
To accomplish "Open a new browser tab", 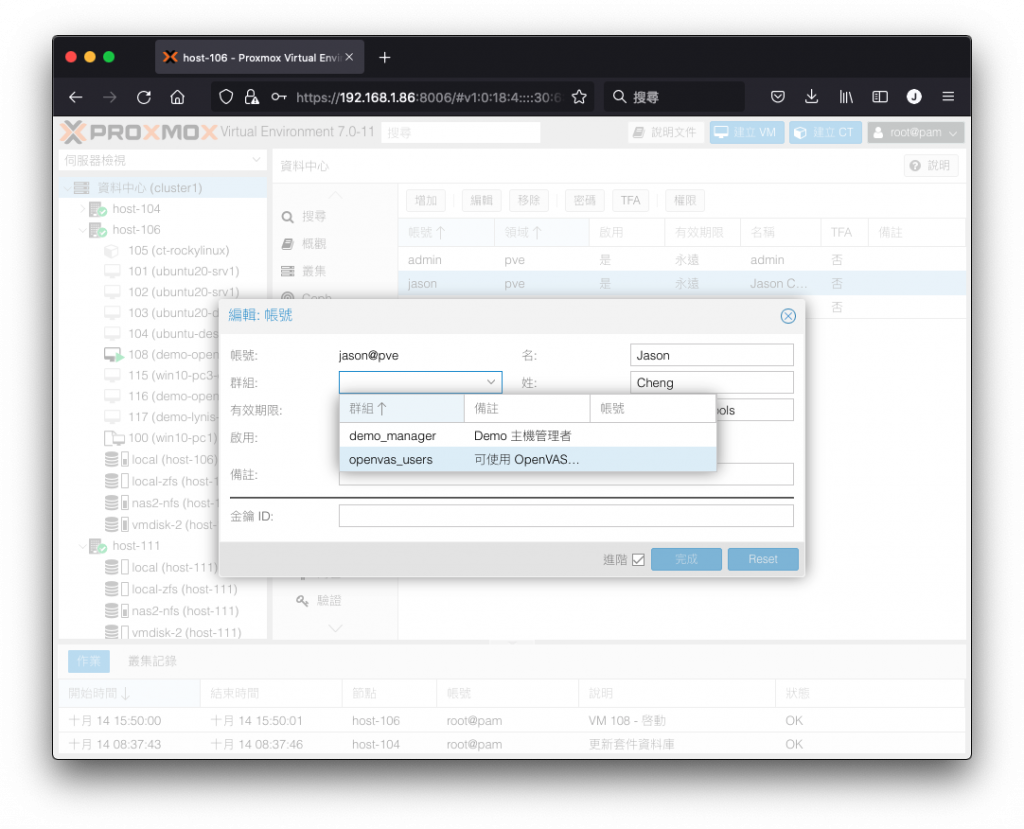I will pyautogui.click(x=385, y=57).
